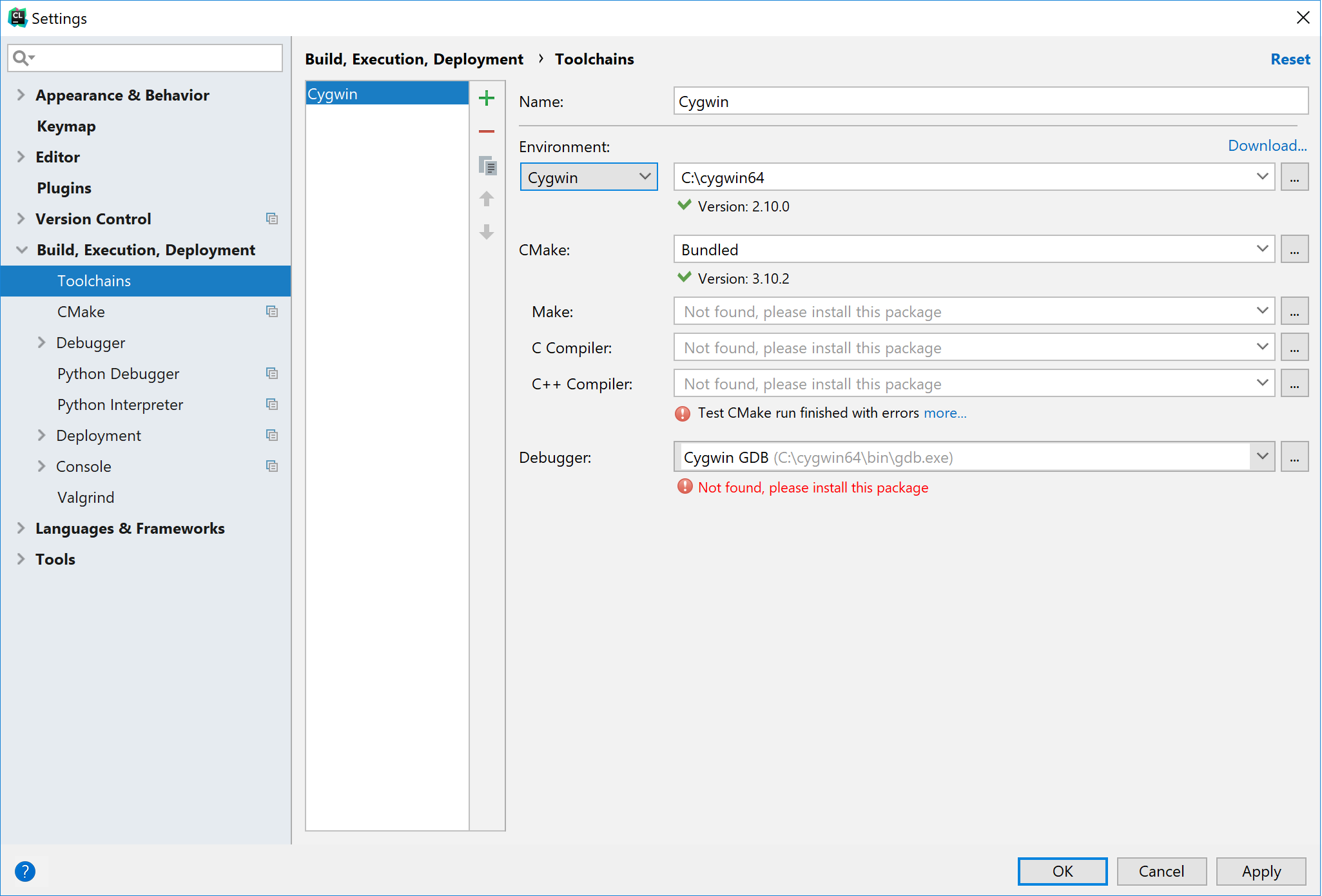This screenshot has width=1322, height=896.
Task: Click the Apply button
Action: tap(1261, 872)
